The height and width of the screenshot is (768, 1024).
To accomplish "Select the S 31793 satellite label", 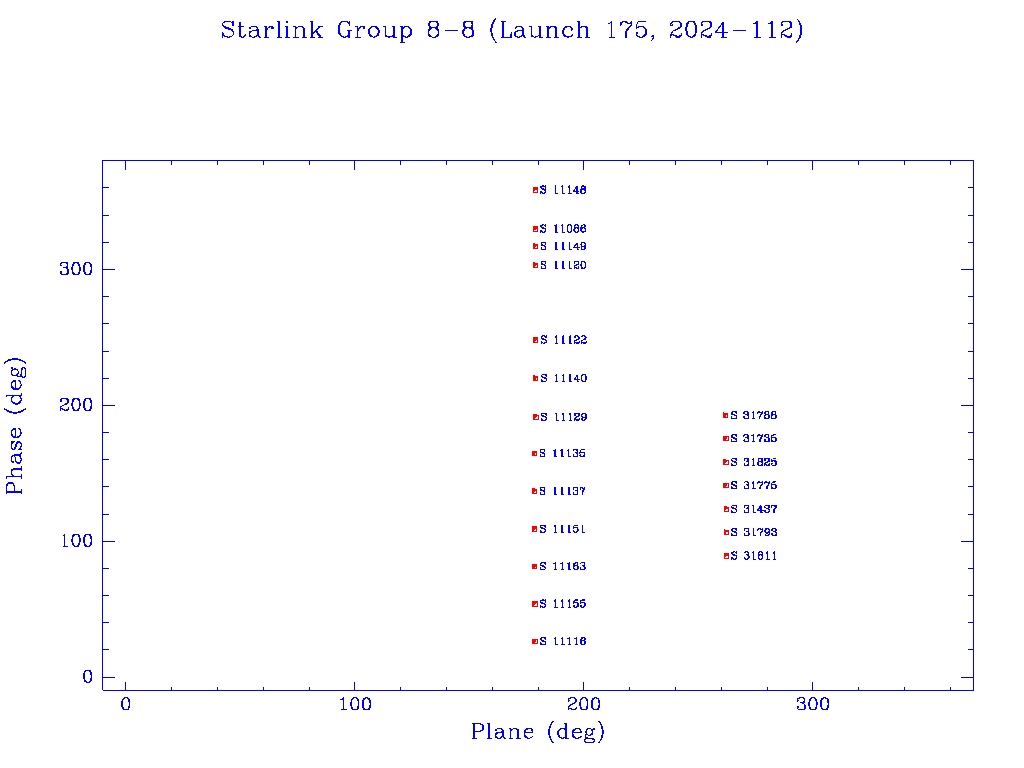I will [754, 532].
